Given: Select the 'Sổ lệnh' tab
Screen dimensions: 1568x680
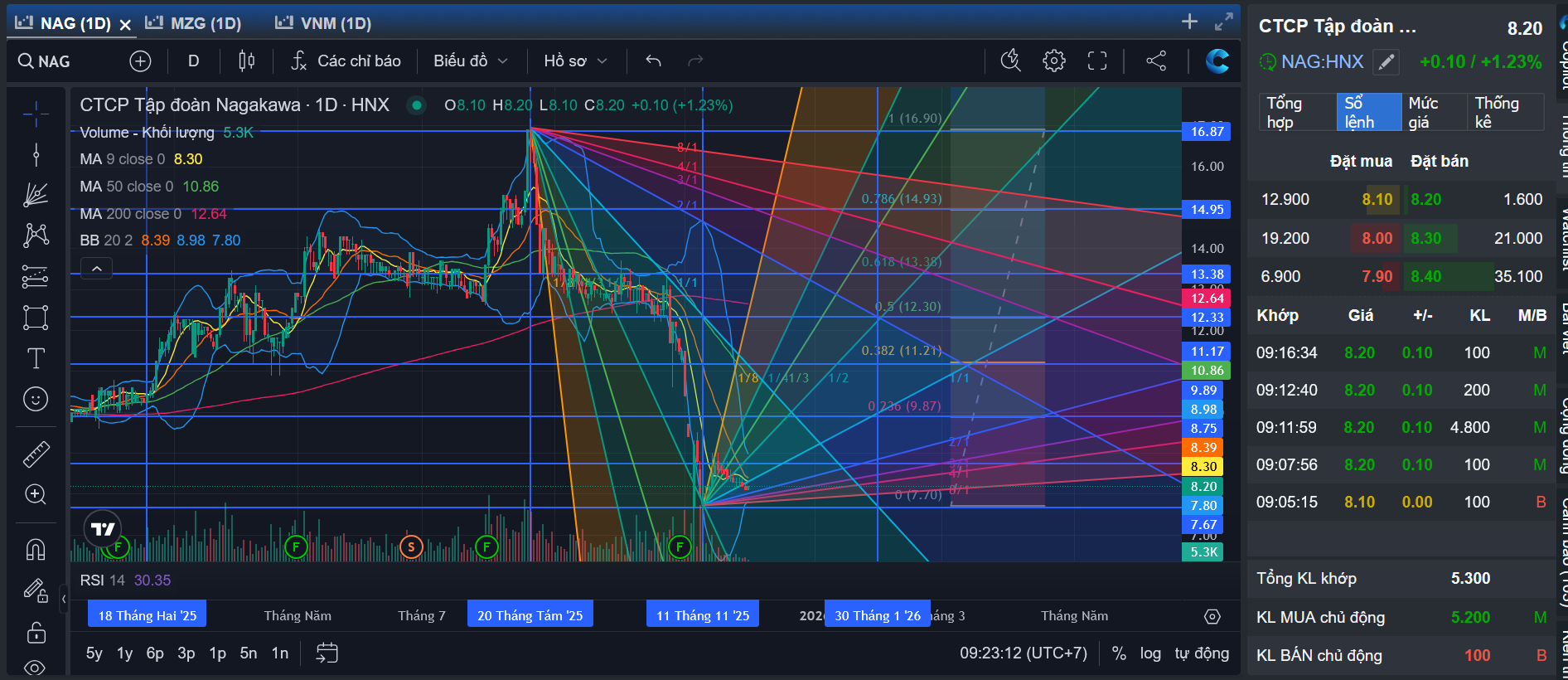Looking at the screenshot, I should [1368, 112].
